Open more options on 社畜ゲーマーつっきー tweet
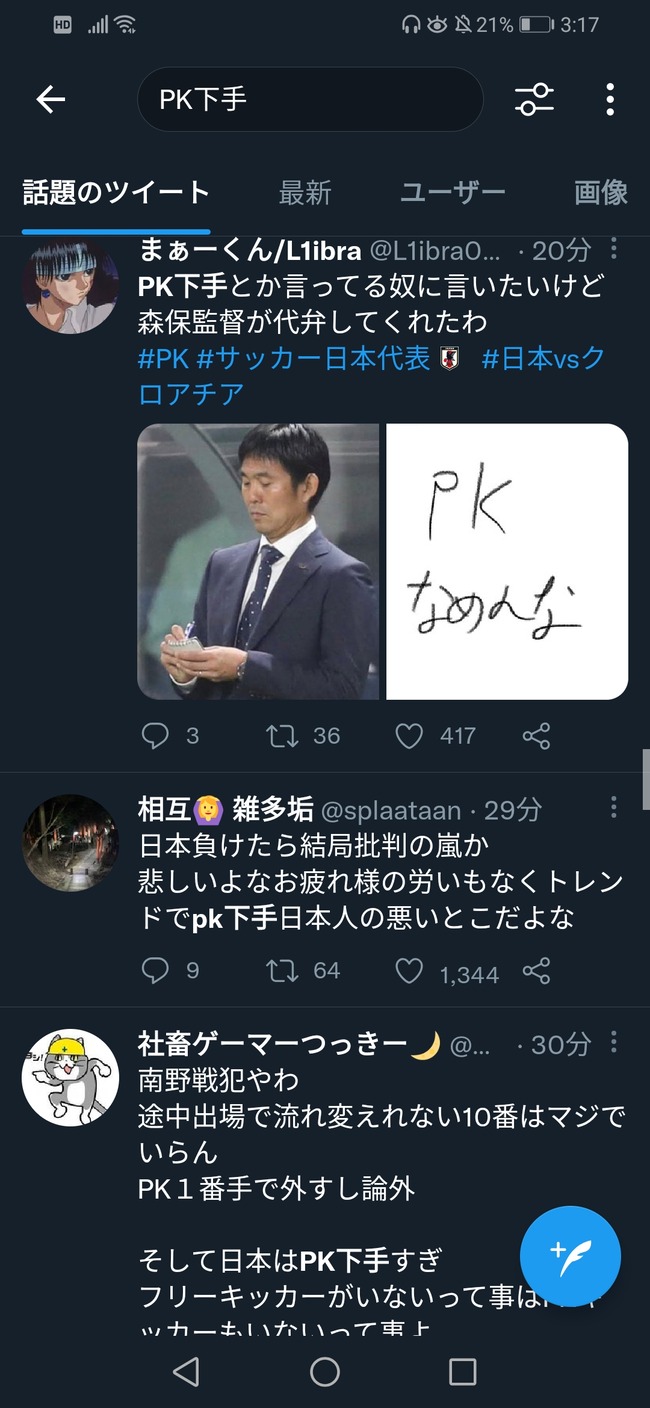650x1408 pixels. click(614, 1044)
